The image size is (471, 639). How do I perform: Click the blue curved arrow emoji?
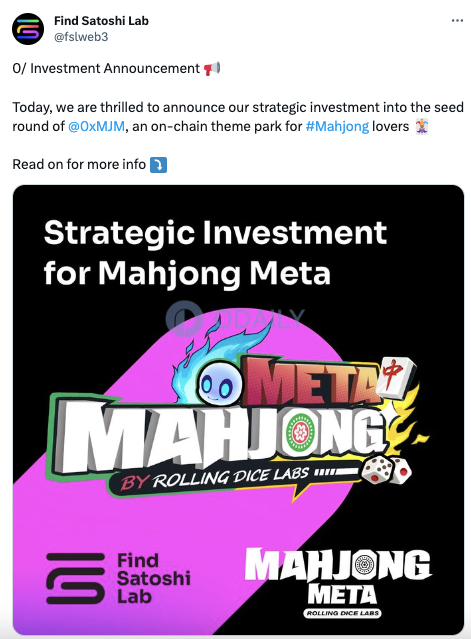(x=158, y=165)
